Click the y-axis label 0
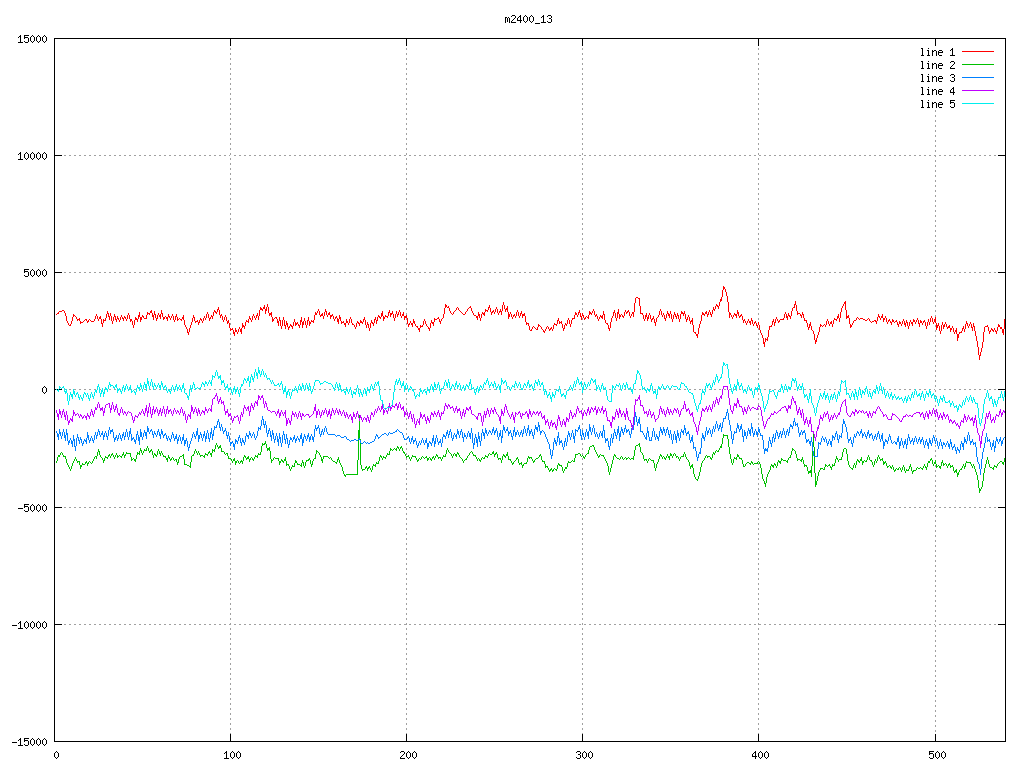1024x768 pixels. [x=44, y=391]
